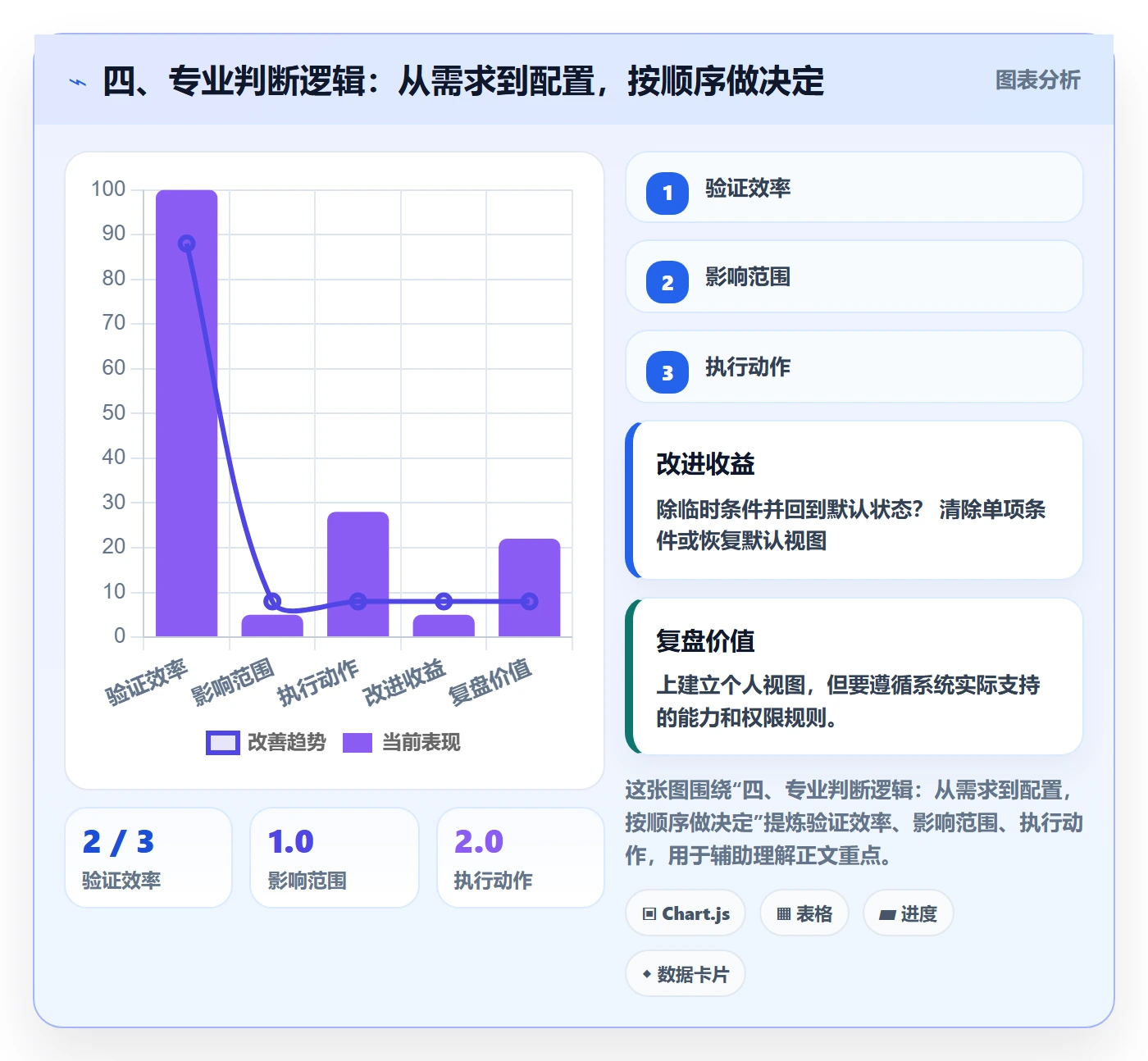Click the 表格 tag
The image size is (1148, 1061).
(804, 913)
